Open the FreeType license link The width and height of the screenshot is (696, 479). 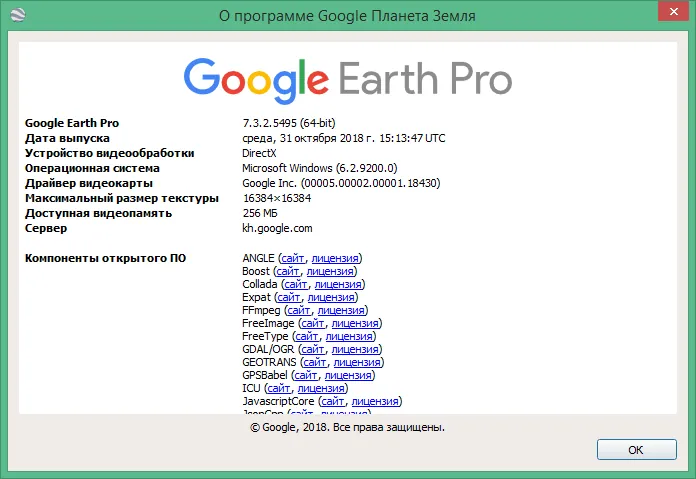349,336
